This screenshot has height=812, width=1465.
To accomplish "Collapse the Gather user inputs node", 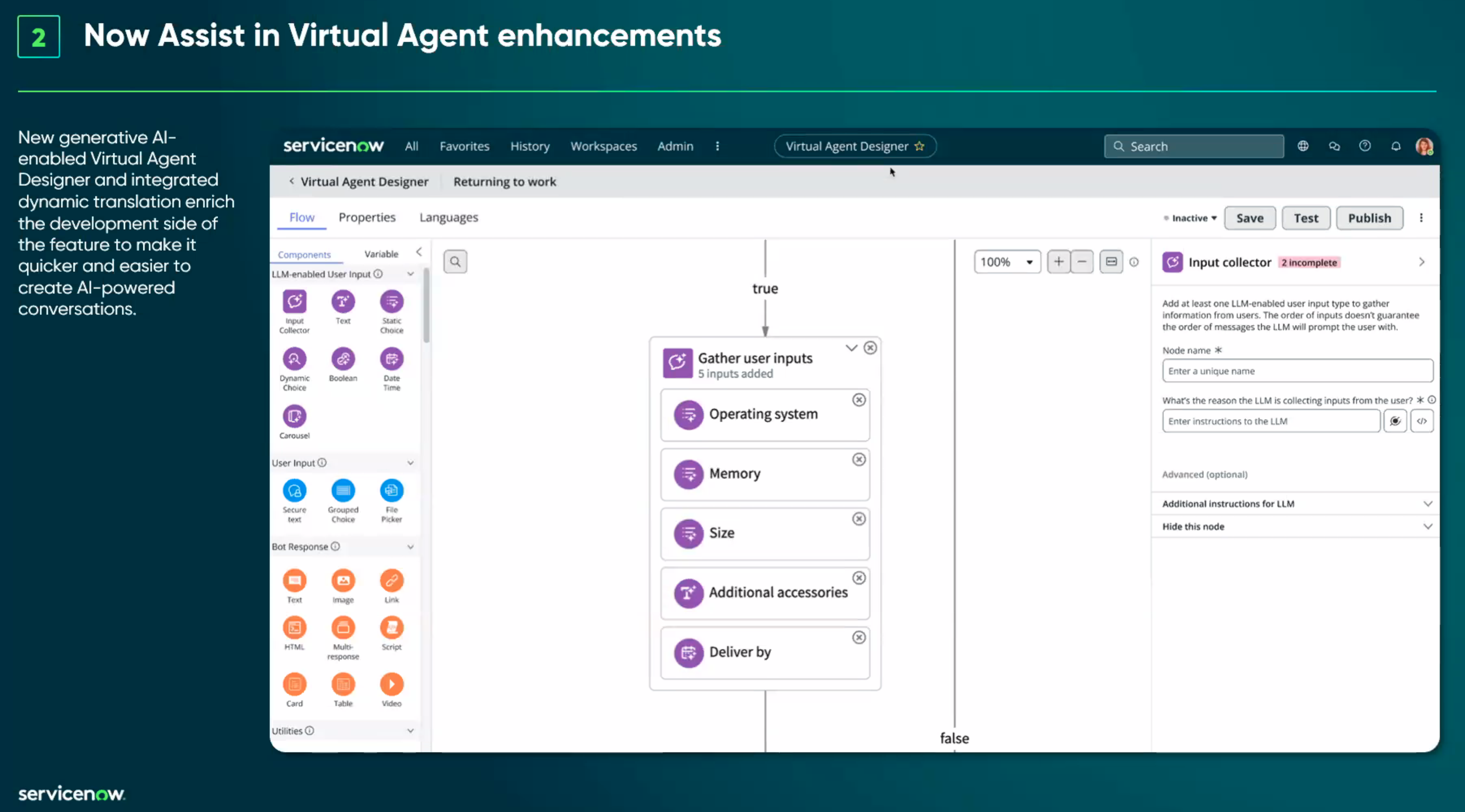I will [851, 348].
